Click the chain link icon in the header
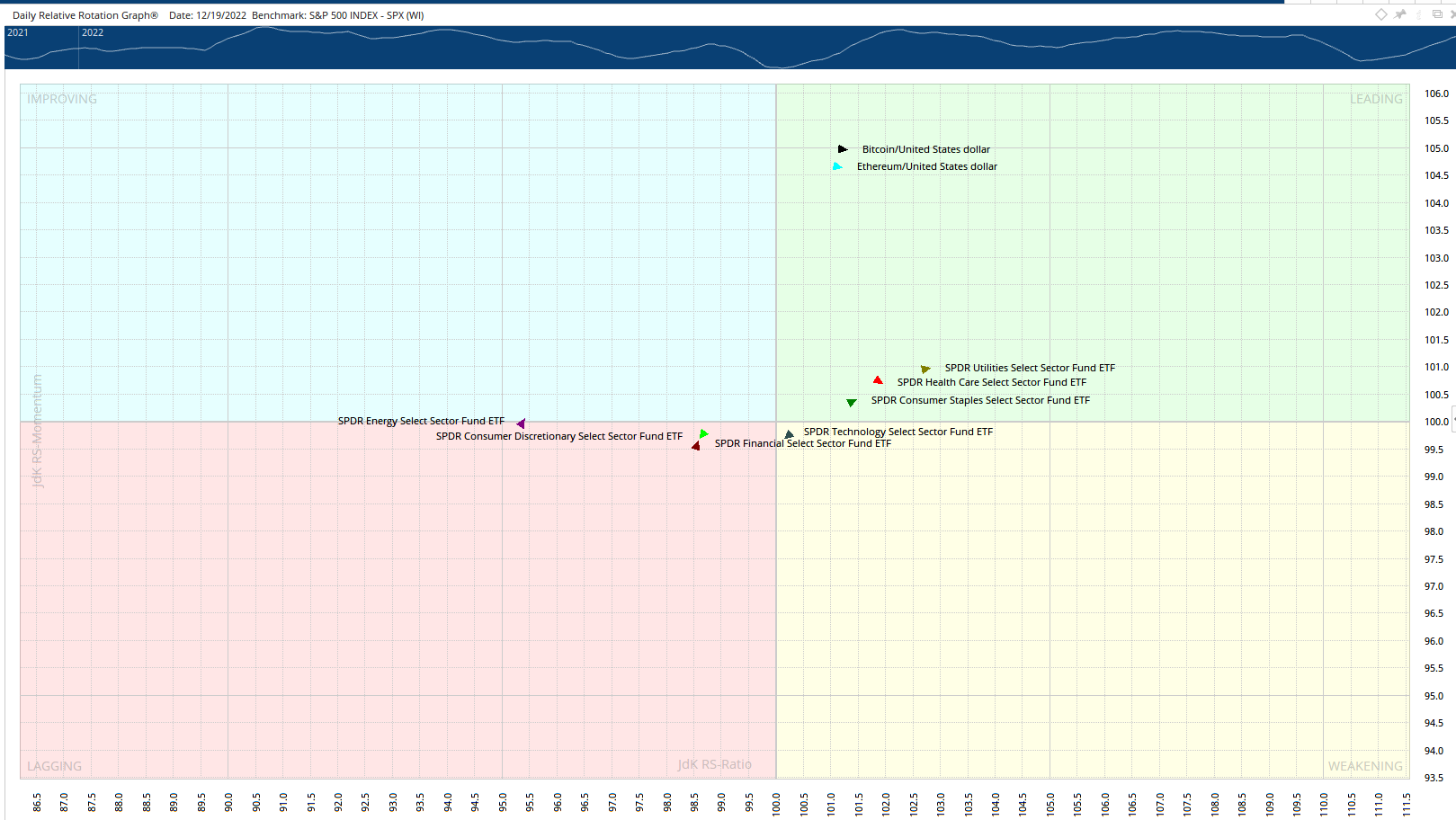 point(1419,14)
